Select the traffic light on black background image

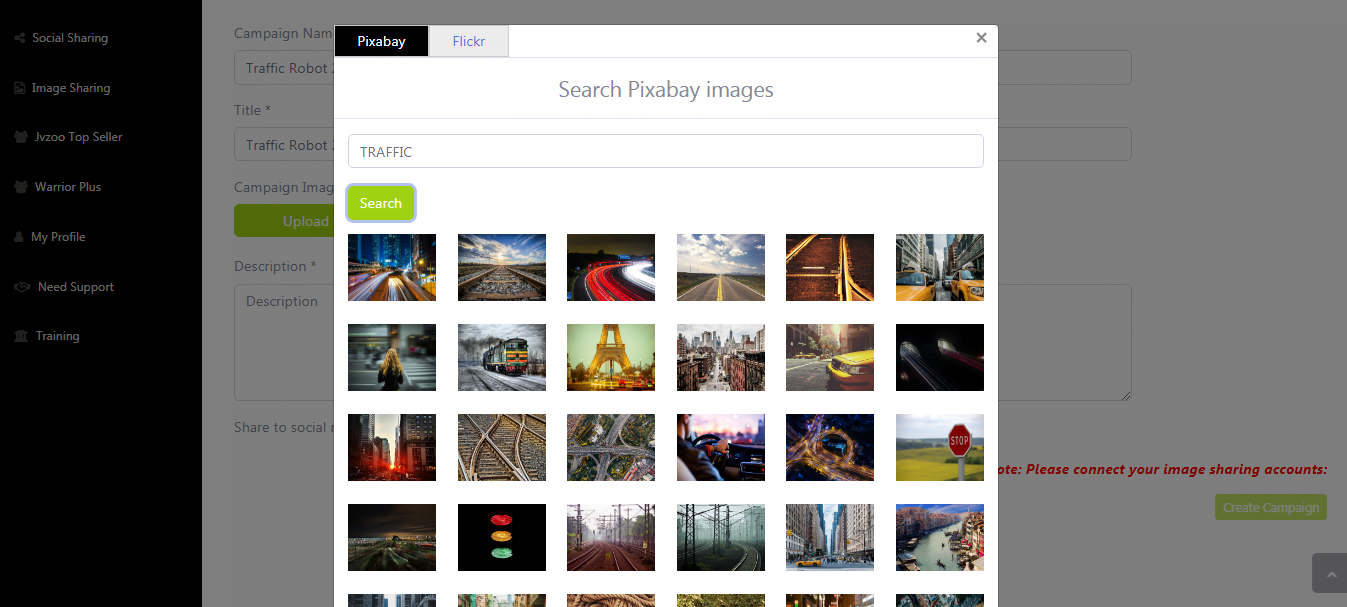tap(502, 537)
